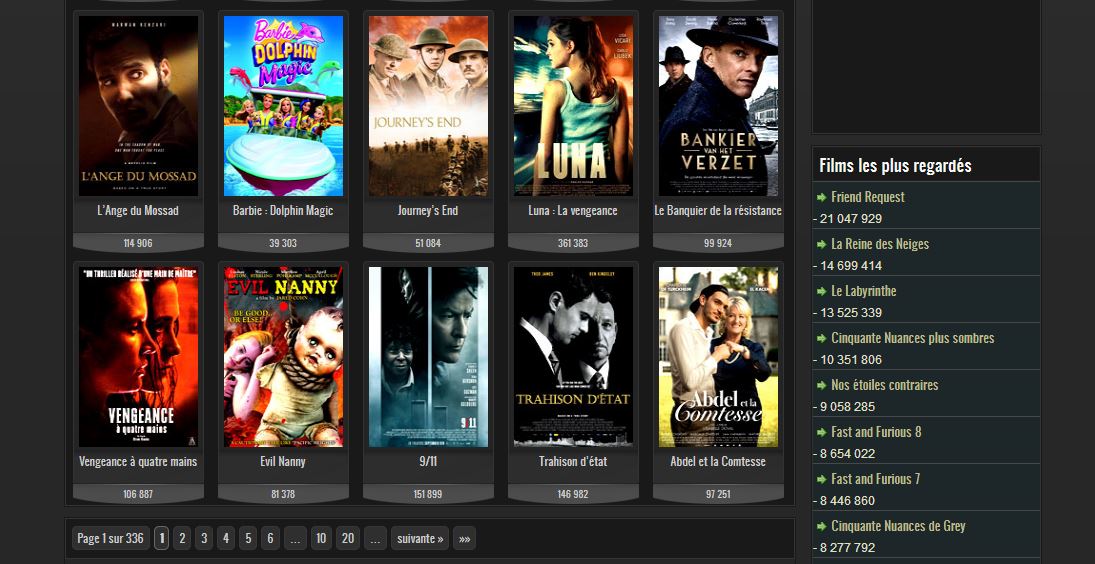Click the 9/11 title link

point(428,461)
